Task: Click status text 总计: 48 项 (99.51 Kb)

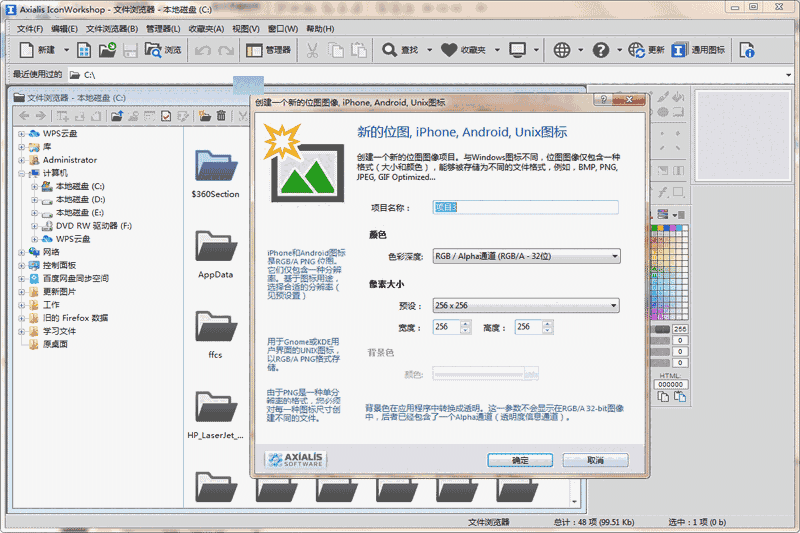Action: click(x=594, y=522)
